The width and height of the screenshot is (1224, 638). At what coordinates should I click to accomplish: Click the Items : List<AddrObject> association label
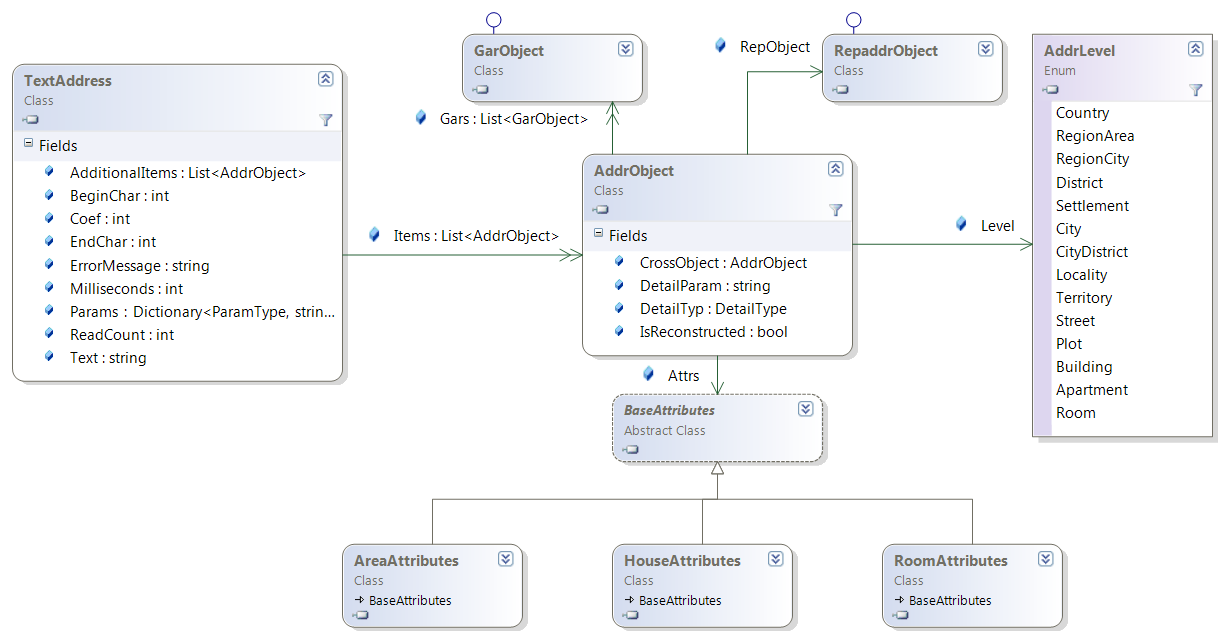476,236
